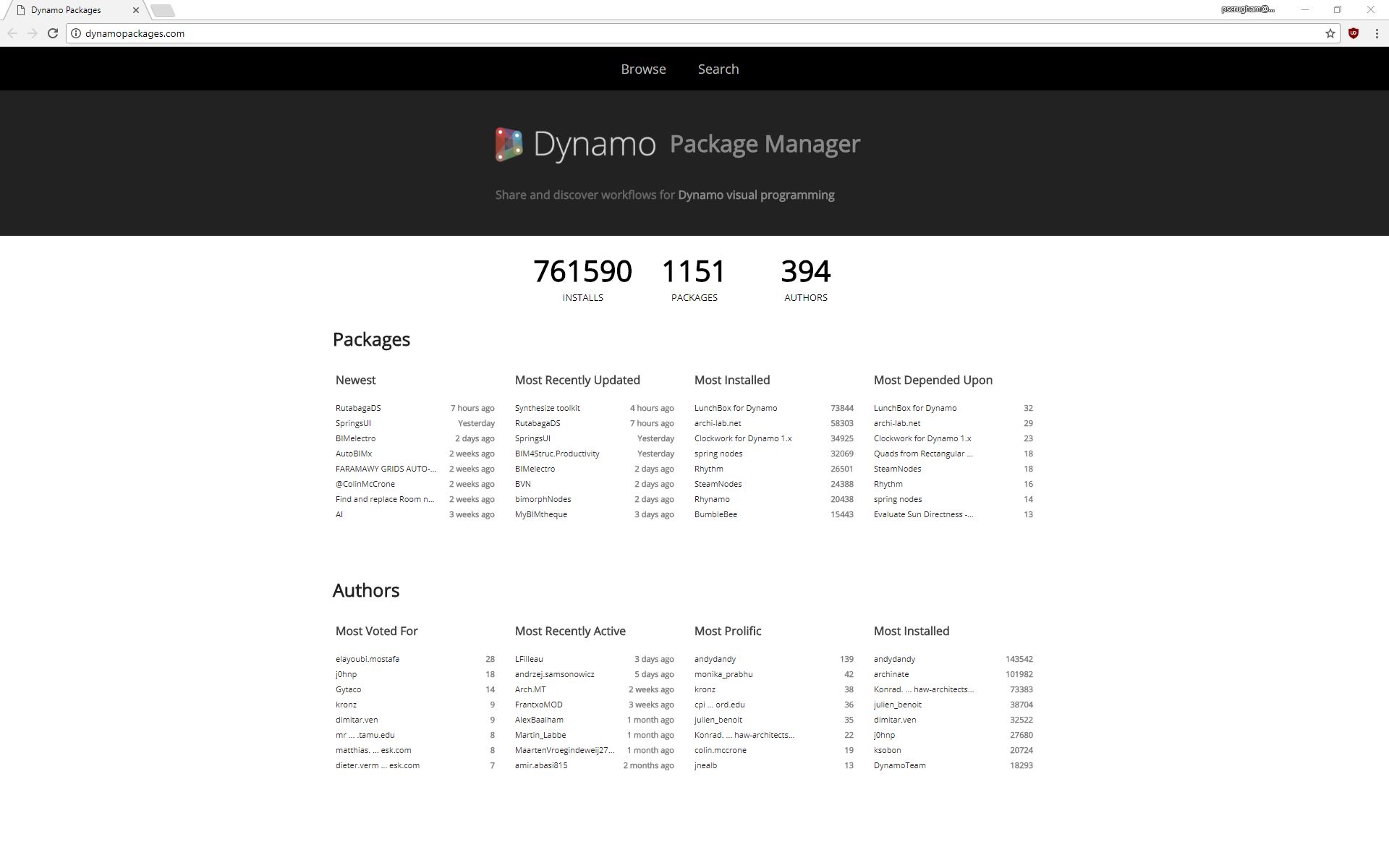Viewport: 1389px width, 868px height.
Task: Open a new tab
Action: pos(163,10)
